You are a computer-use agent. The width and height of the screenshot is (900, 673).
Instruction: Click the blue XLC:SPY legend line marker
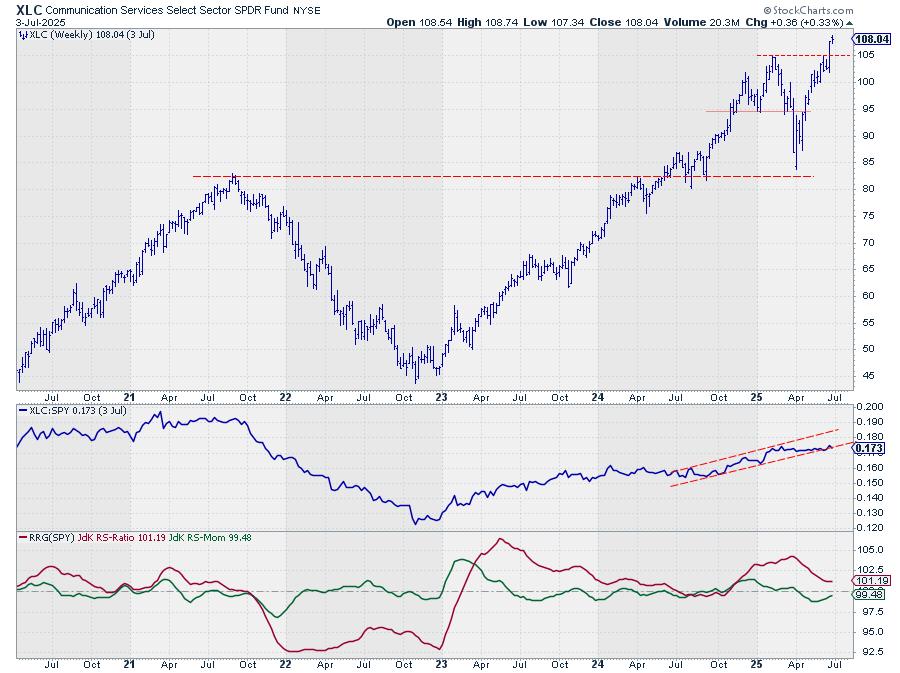coord(23,411)
